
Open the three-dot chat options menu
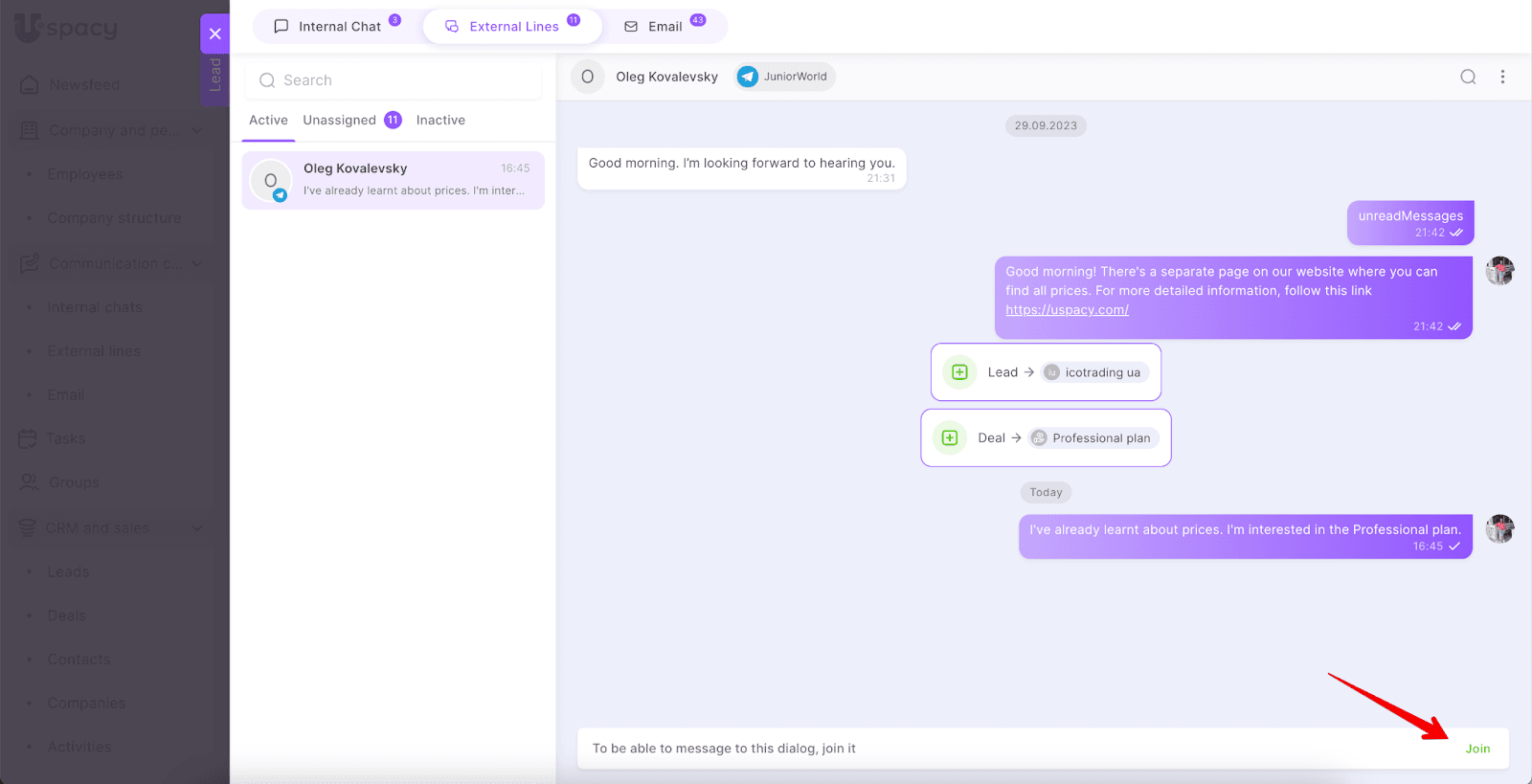point(1502,77)
